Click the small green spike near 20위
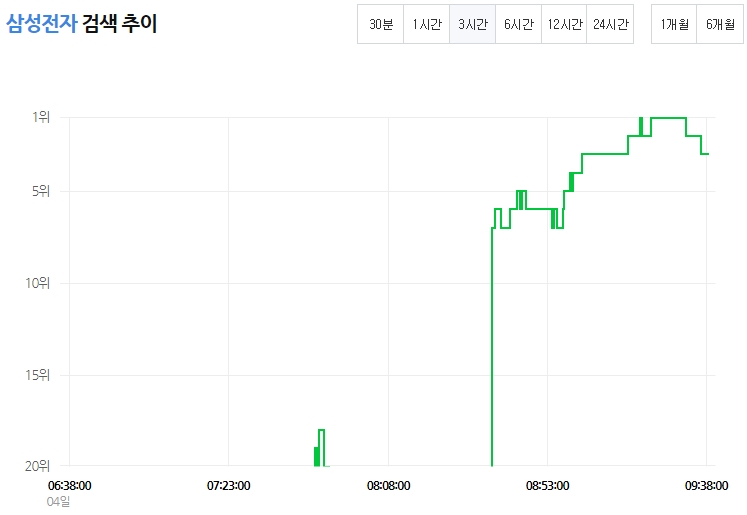The width and height of the screenshot is (747, 515). click(x=320, y=448)
